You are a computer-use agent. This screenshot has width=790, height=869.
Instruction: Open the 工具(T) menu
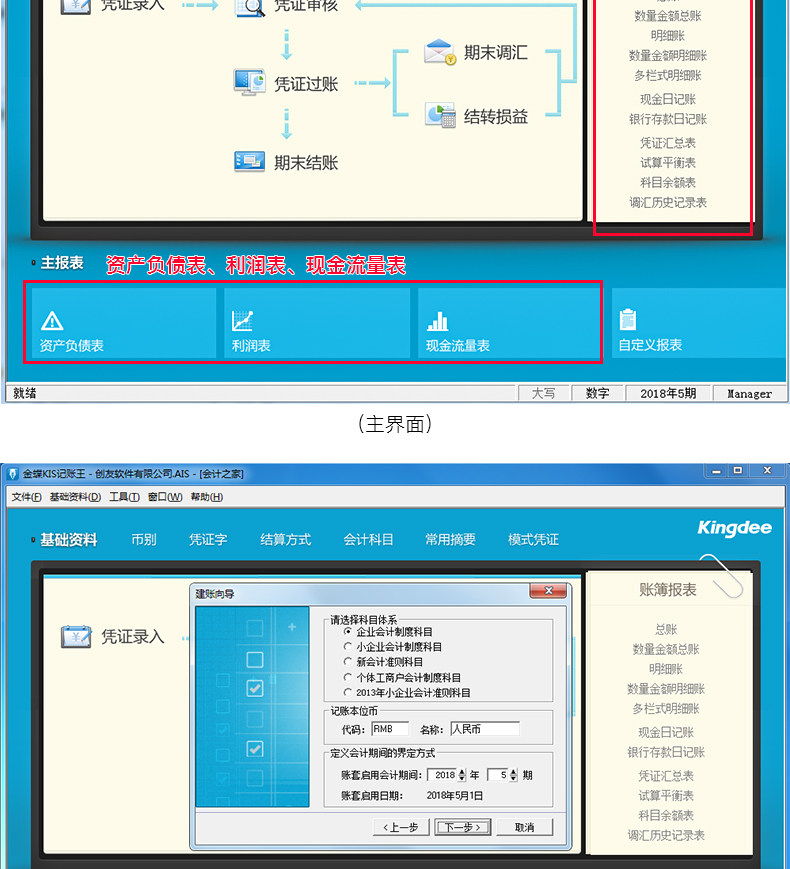click(x=124, y=497)
